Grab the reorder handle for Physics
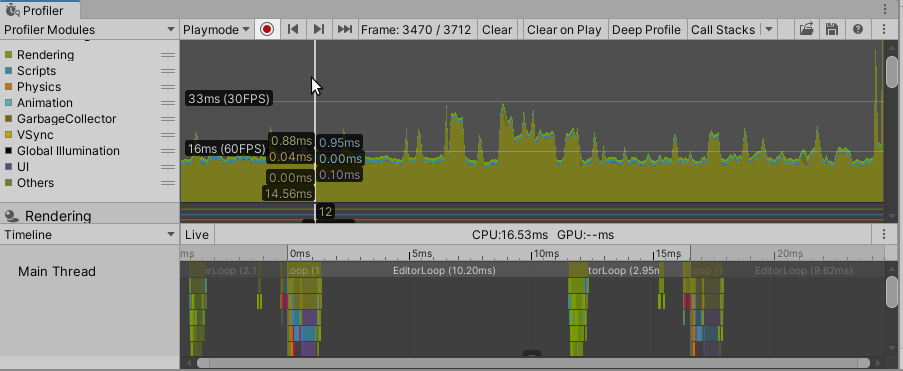 [168, 87]
